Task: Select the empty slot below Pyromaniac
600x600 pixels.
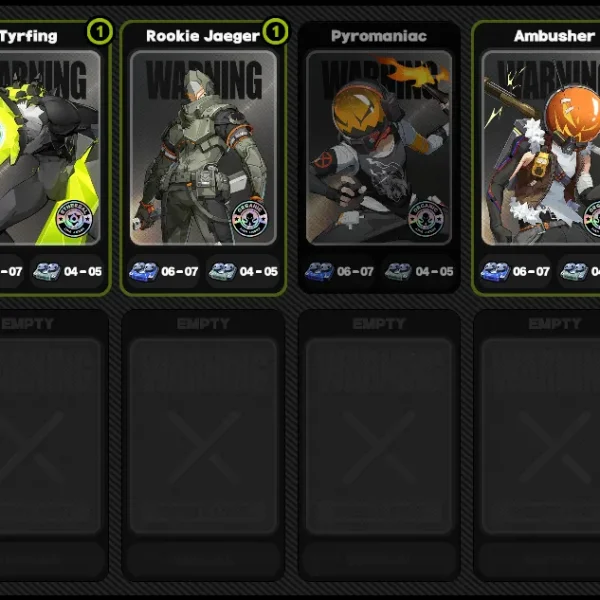Action: pyautogui.click(x=379, y=445)
